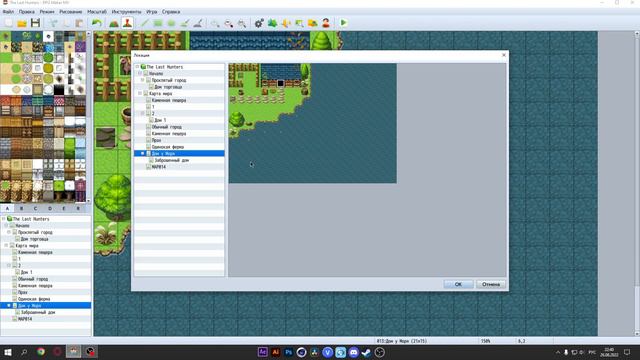Click the map editor vertical scrollbar
Image resolution: width=640 pixels, height=360 pixels.
(637, 184)
